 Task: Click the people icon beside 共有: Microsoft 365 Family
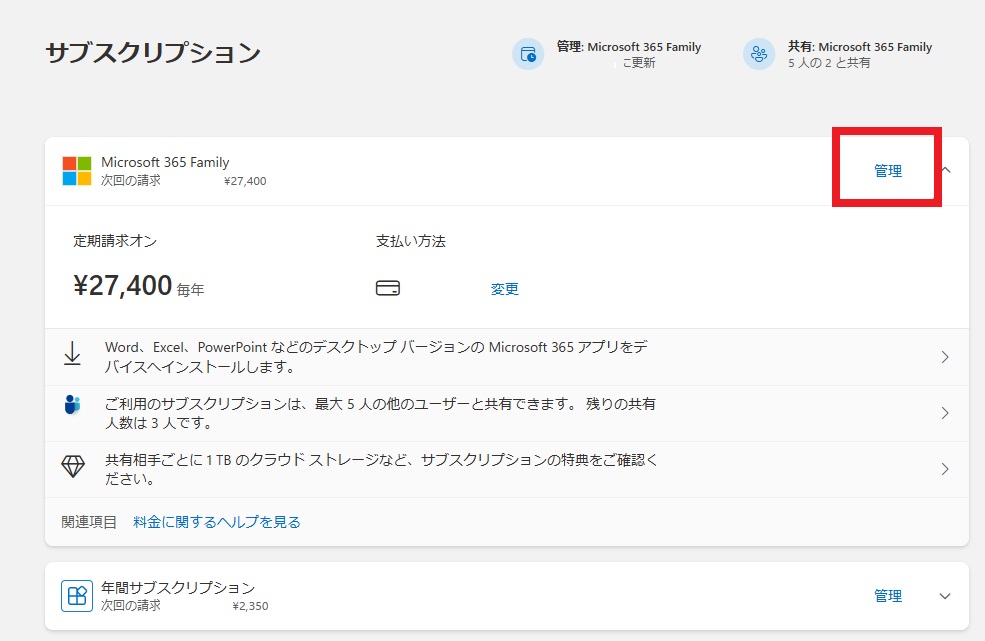click(758, 54)
